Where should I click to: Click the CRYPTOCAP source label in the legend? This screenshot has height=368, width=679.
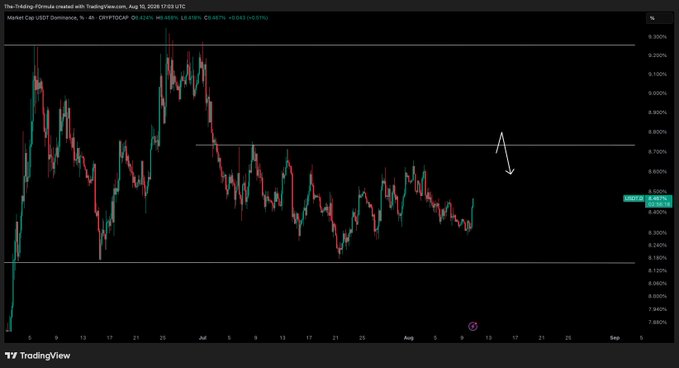tap(114, 18)
